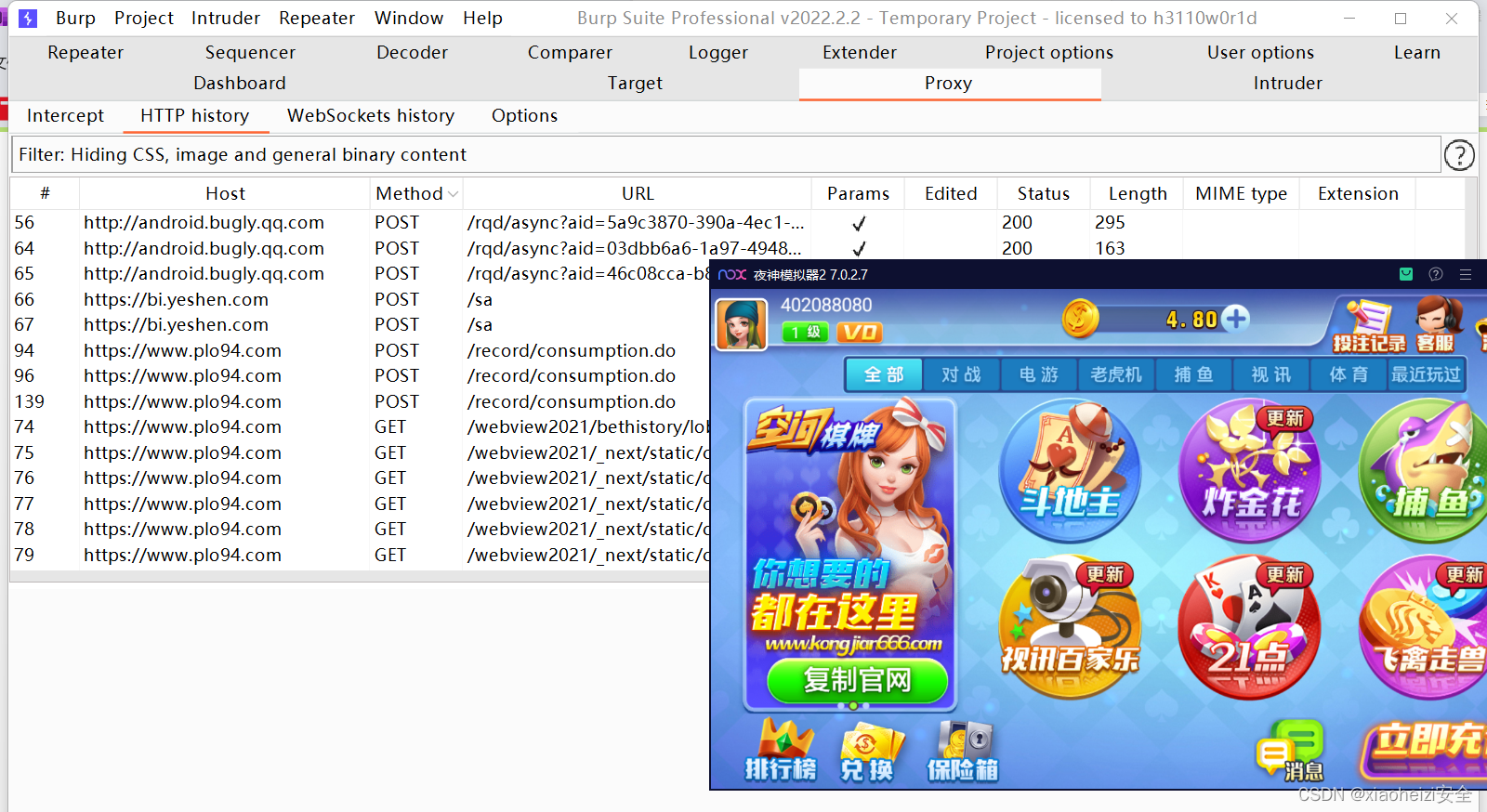Open the Learn tab
Image resolution: width=1487 pixels, height=812 pixels.
pyautogui.click(x=1417, y=53)
